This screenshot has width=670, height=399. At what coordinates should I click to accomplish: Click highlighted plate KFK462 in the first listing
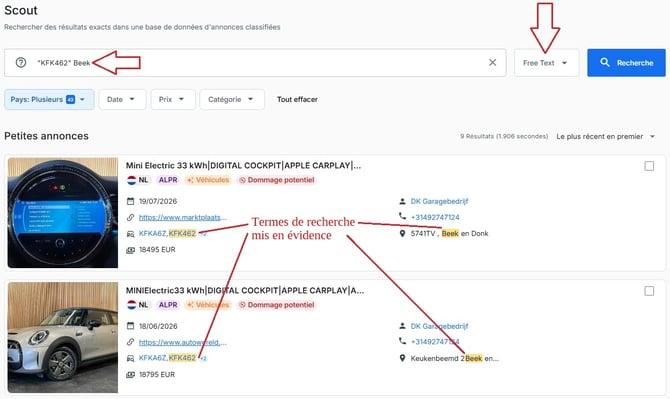coord(182,234)
